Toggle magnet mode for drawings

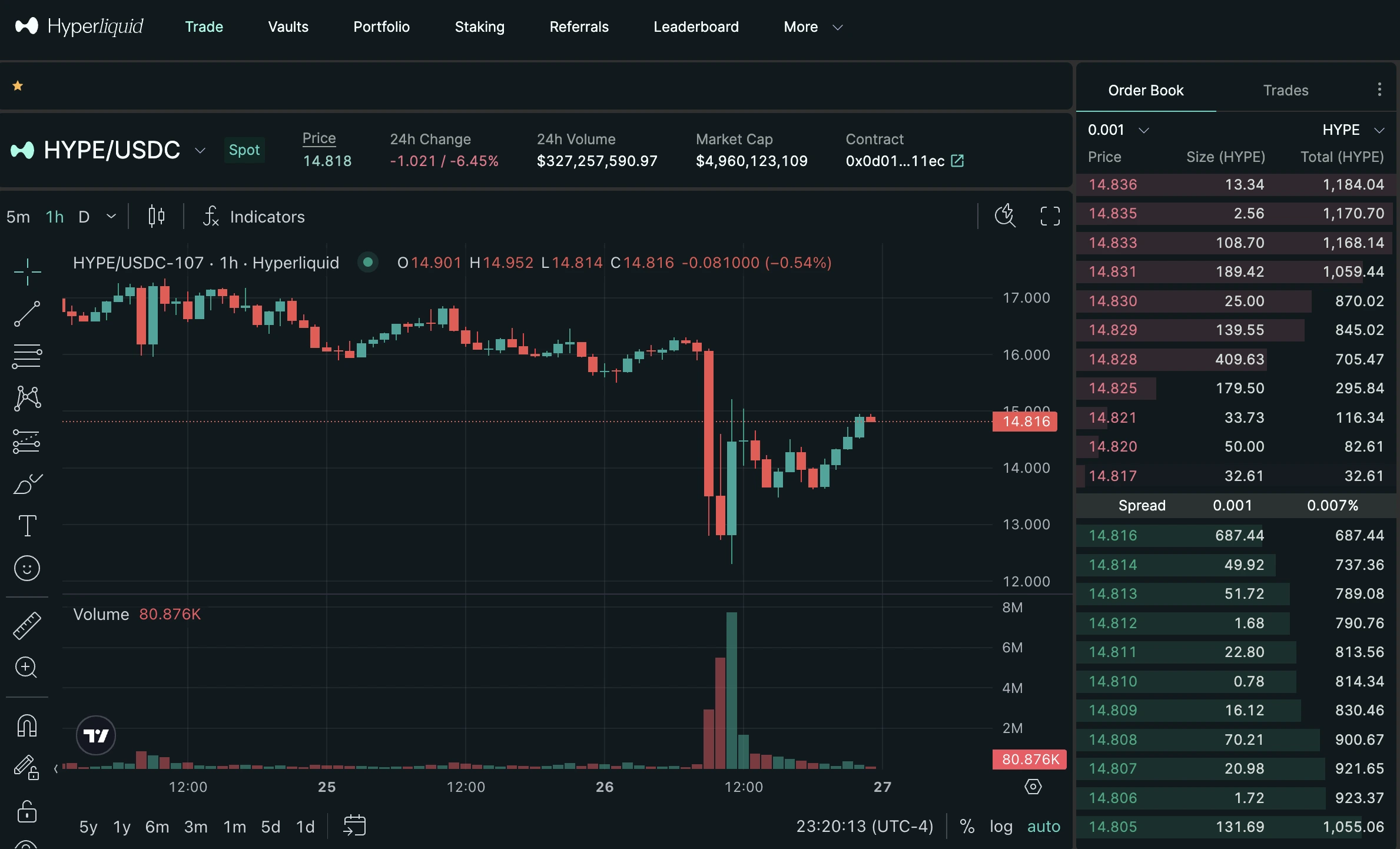pos(27,726)
